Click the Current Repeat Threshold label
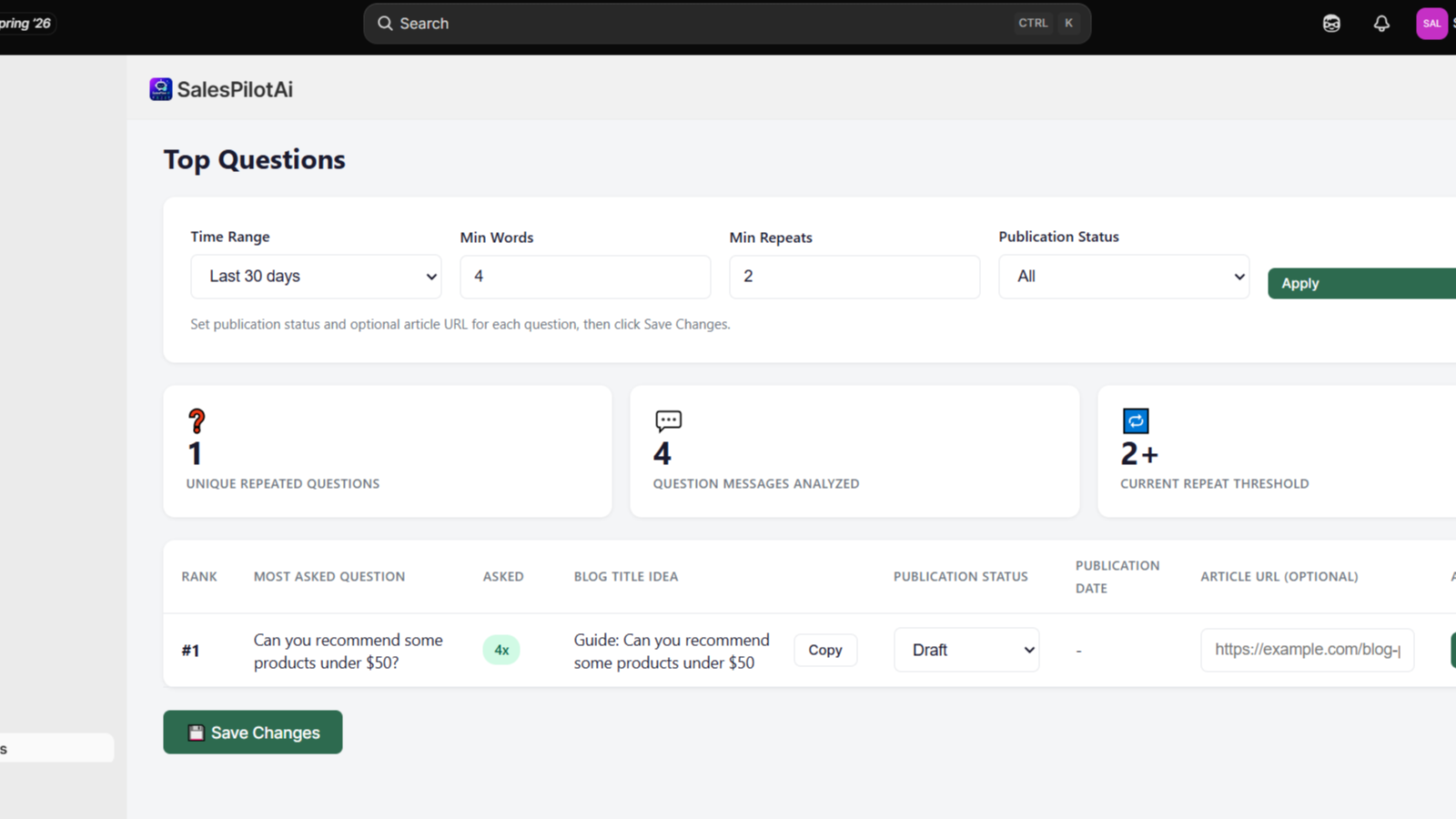 pos(1215,484)
